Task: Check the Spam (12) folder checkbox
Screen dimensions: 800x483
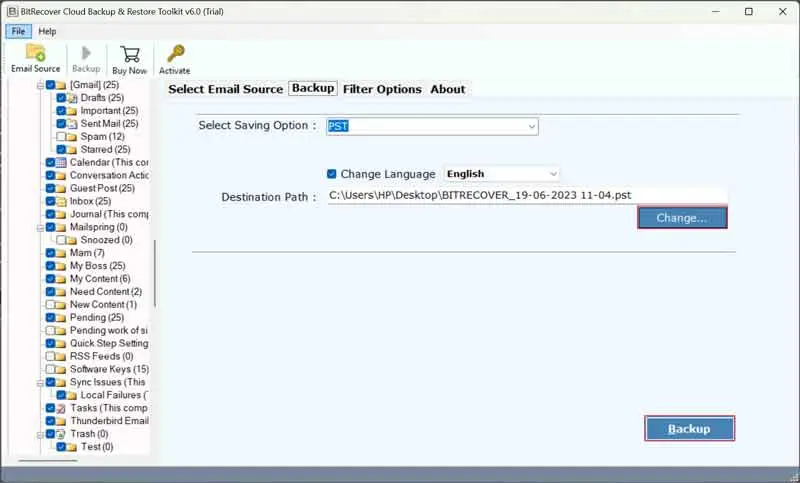Action: tap(61, 137)
